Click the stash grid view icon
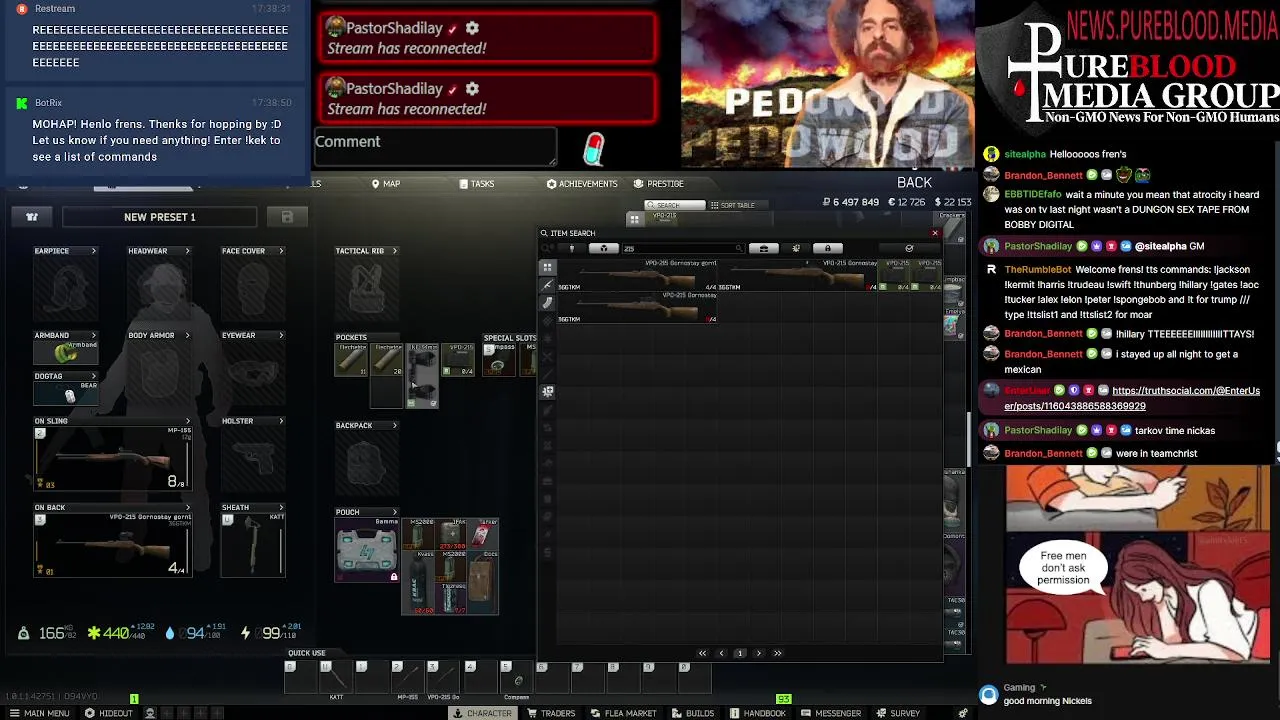This screenshot has width=1280, height=720. 634,219
